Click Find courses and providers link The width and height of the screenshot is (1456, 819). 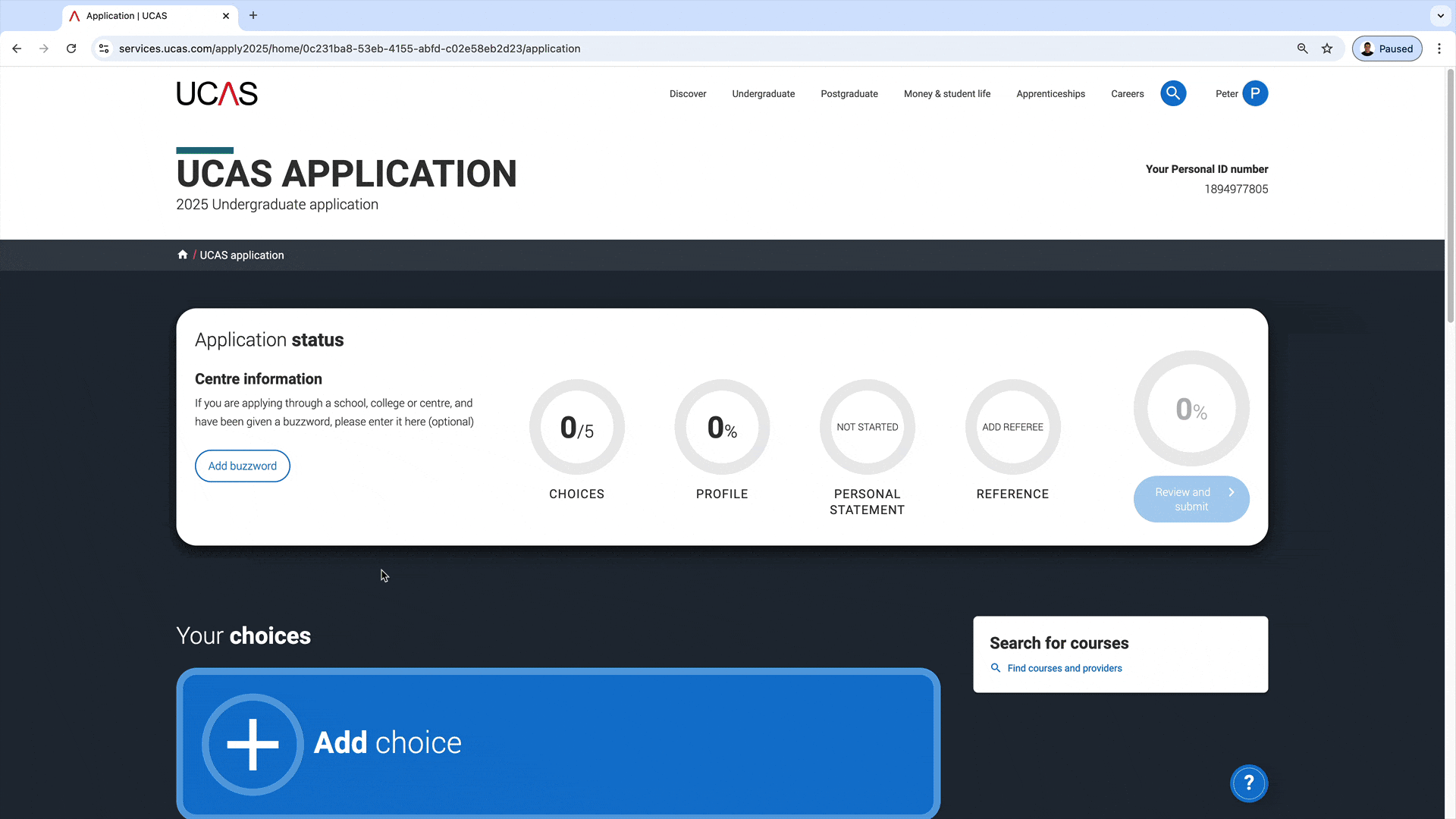pyautogui.click(x=1065, y=668)
